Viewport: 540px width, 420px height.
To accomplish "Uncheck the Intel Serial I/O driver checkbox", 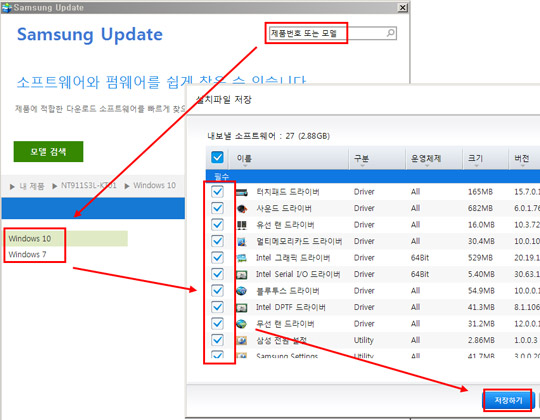I will point(217,274).
